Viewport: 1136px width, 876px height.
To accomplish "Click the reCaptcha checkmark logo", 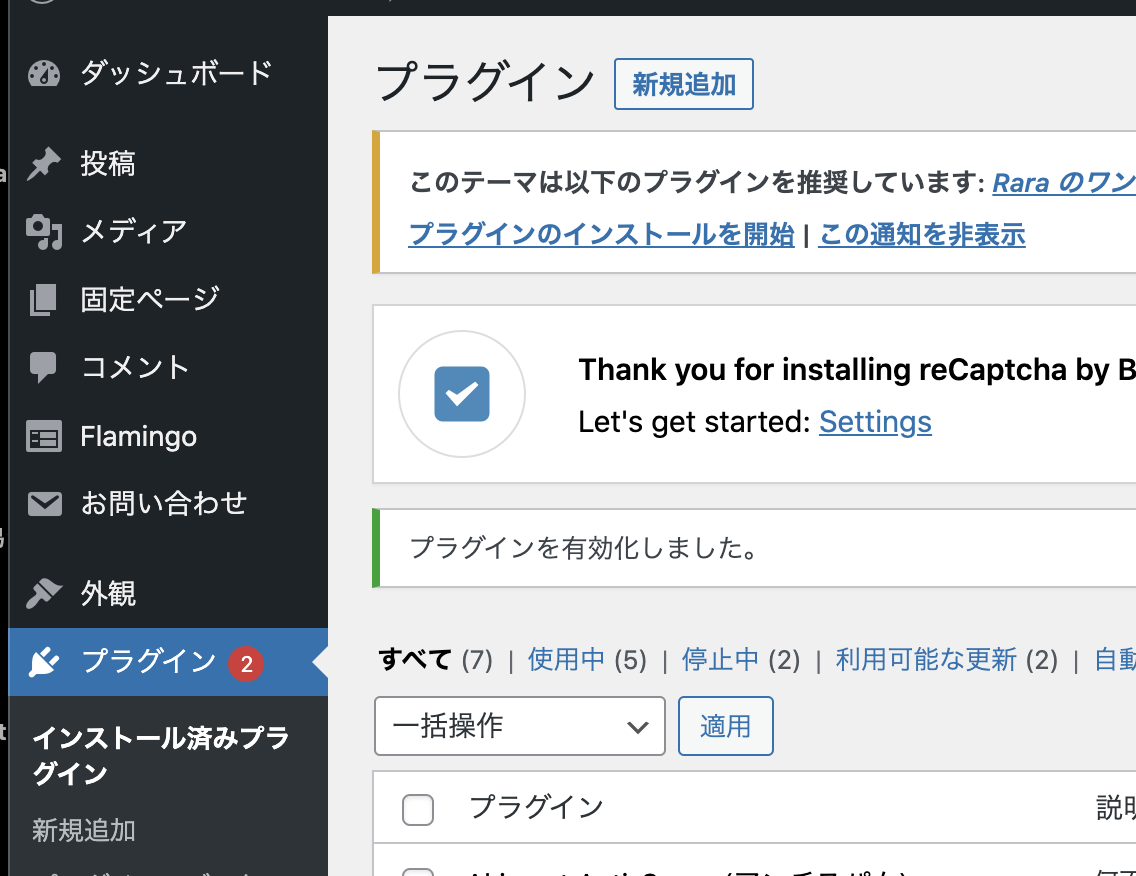I will 462,394.
